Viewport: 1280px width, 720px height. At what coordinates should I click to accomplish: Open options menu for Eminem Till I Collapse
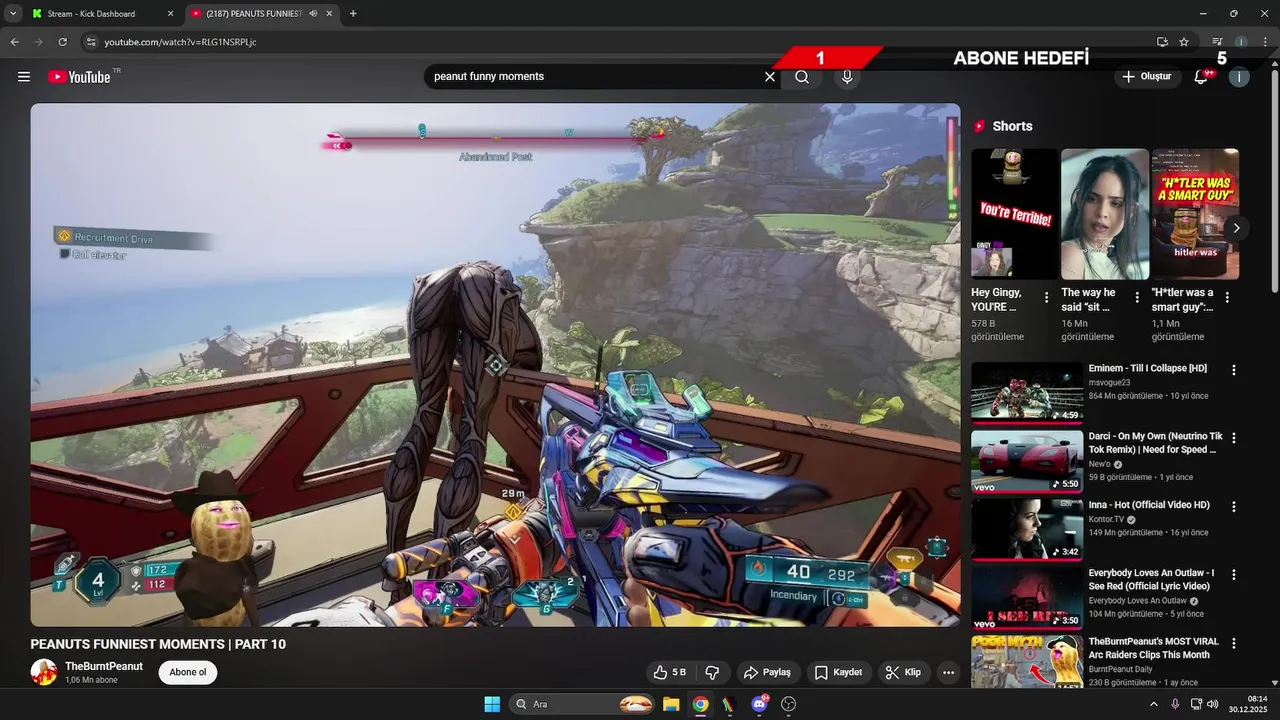click(1234, 370)
